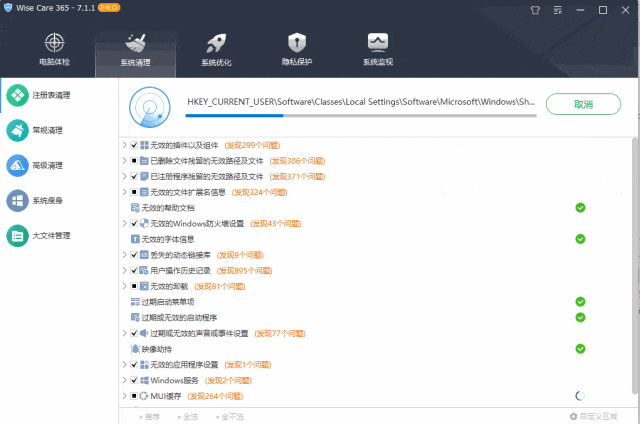640x424 pixels.
Task: Expand the 无效的Windows防火墙设置 row
Action: [x=124, y=223]
